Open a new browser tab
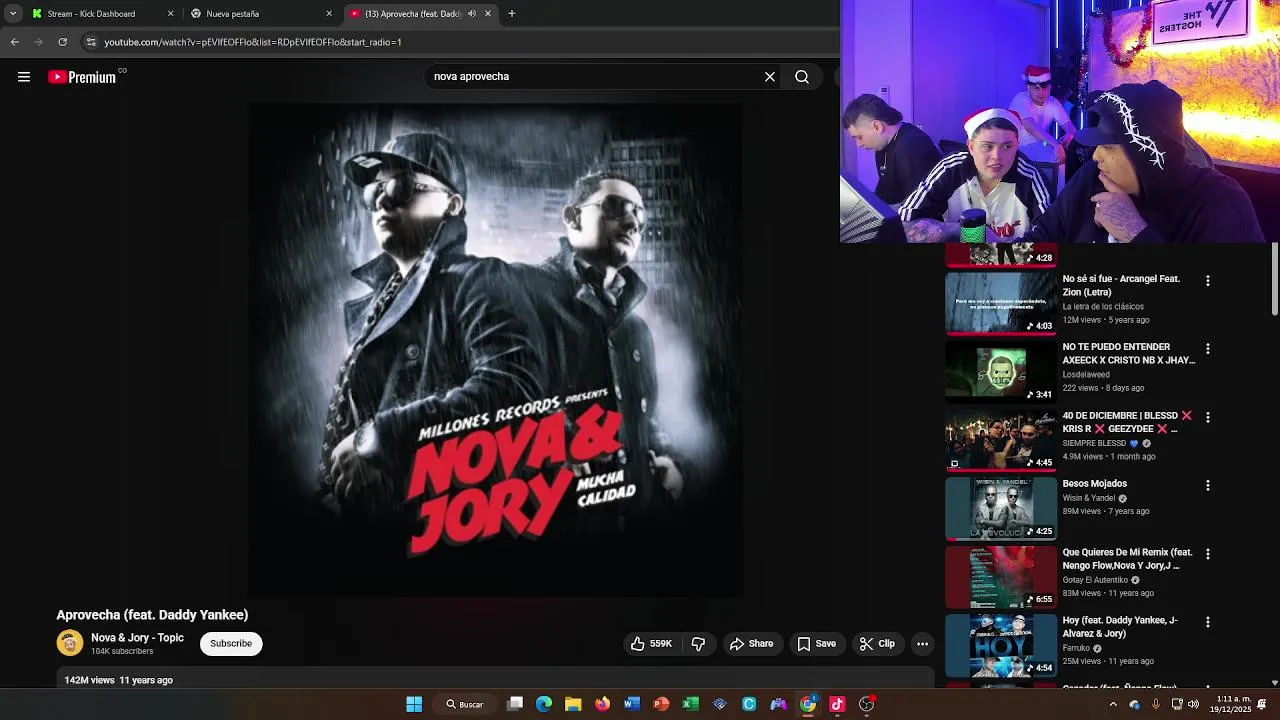 512,14
